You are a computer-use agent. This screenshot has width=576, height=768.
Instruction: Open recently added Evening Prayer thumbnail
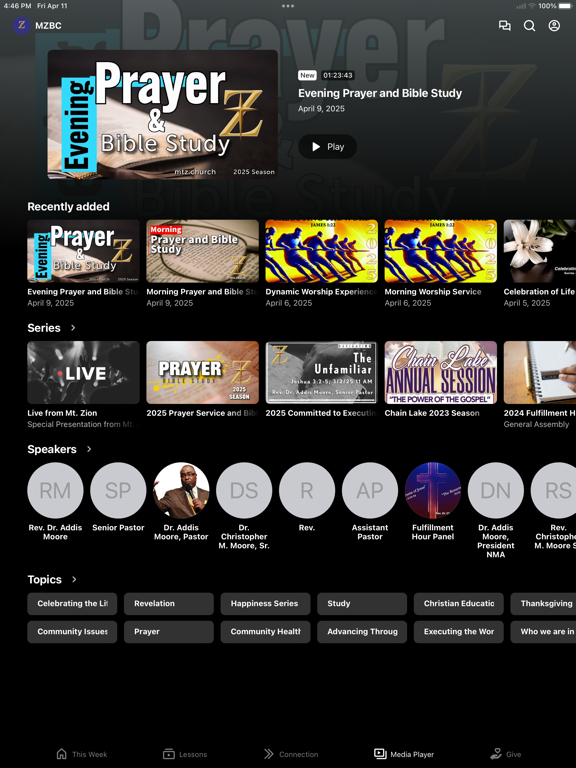83,251
